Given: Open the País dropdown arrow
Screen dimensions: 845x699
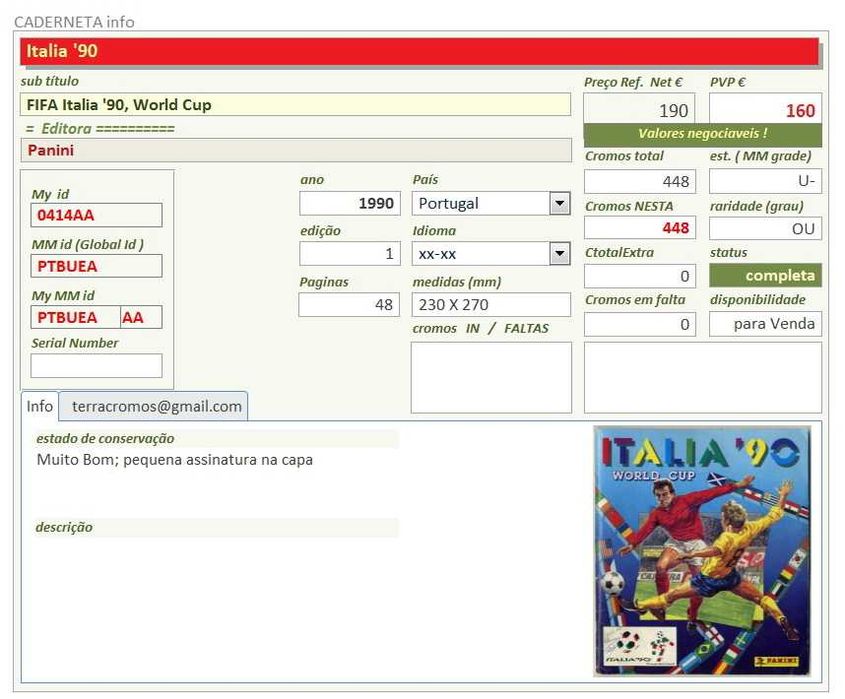Looking at the screenshot, I should [560, 204].
